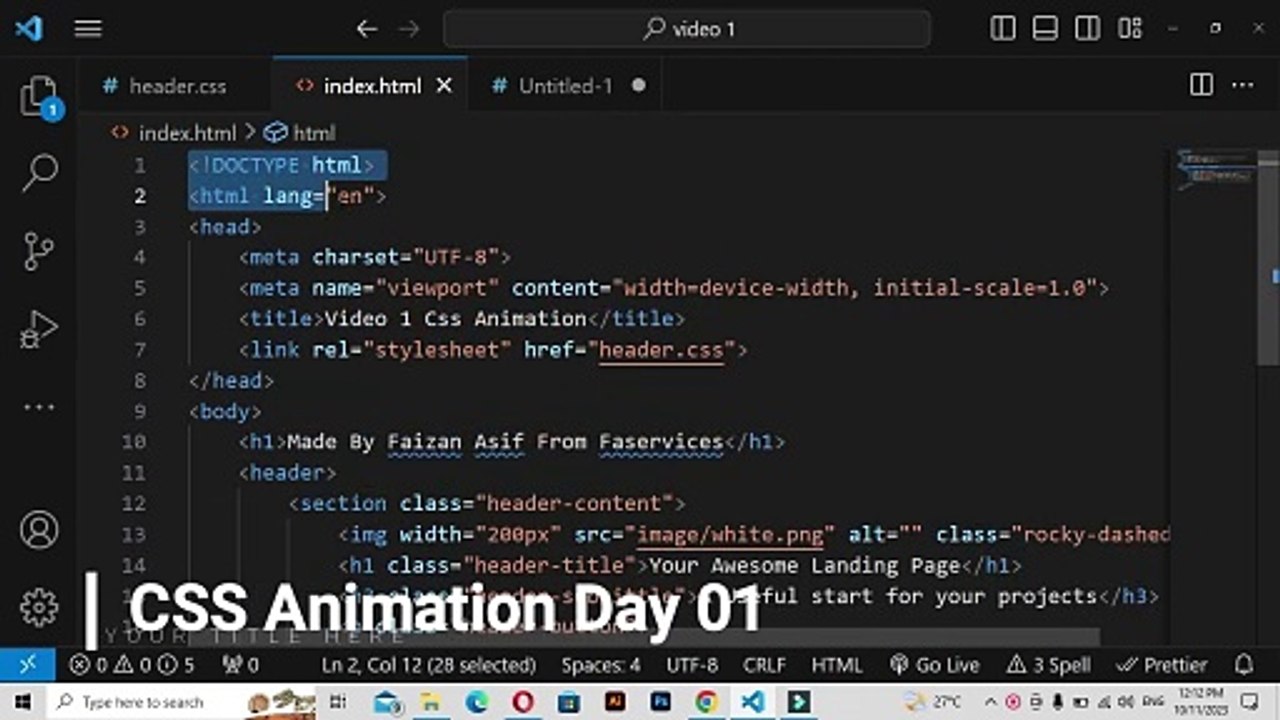The width and height of the screenshot is (1280, 720).
Task: Click the word 'Faizan' in the h1
Action: pyautogui.click(x=425, y=442)
